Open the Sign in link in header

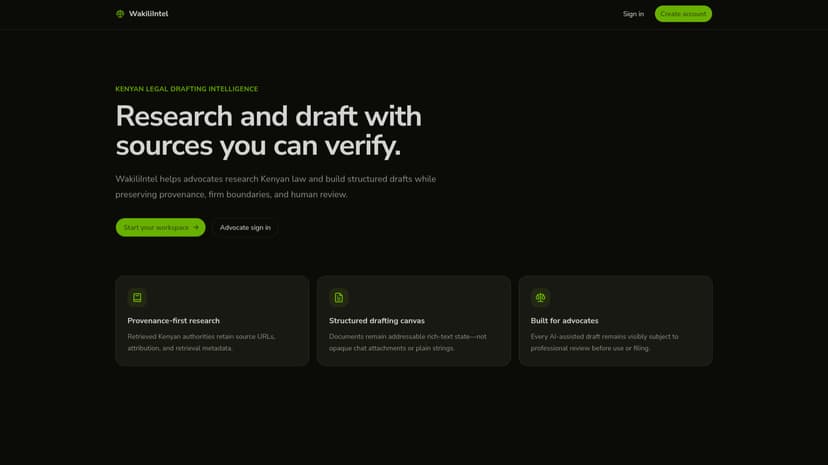[633, 14]
